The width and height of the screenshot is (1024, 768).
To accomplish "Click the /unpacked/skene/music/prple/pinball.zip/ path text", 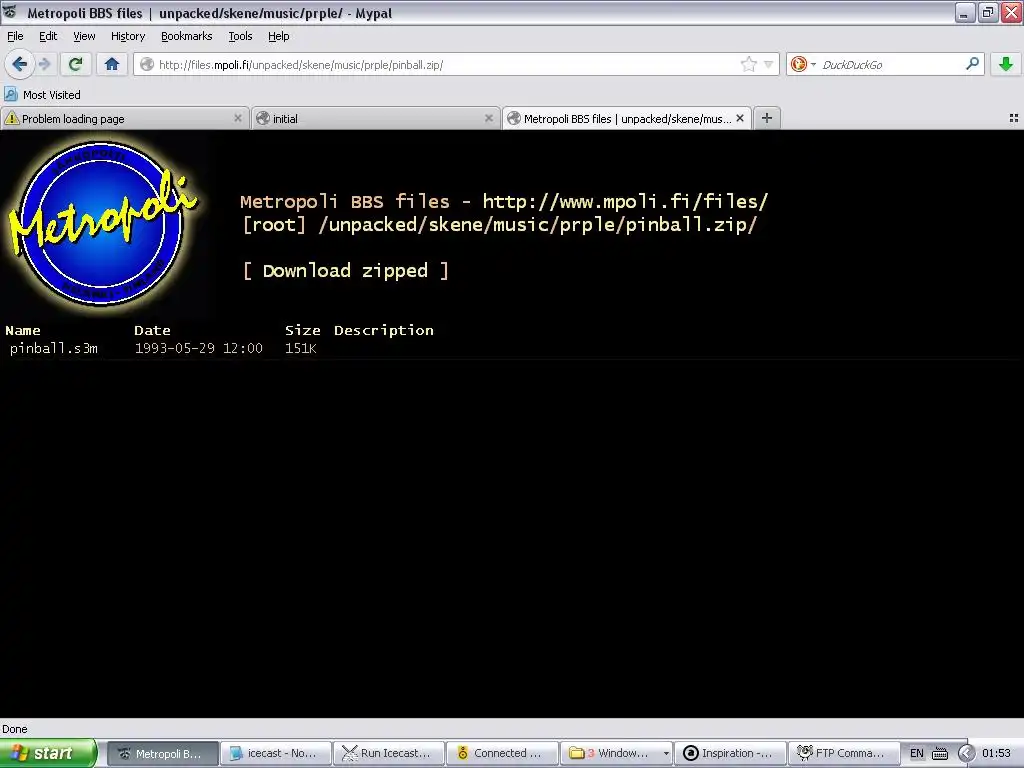I will click(537, 225).
